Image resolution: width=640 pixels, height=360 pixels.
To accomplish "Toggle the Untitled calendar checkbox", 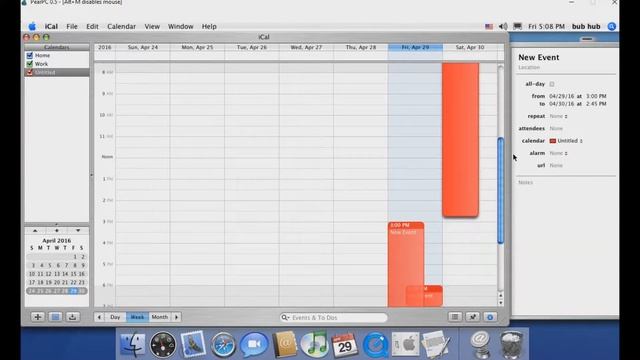I will 29,72.
